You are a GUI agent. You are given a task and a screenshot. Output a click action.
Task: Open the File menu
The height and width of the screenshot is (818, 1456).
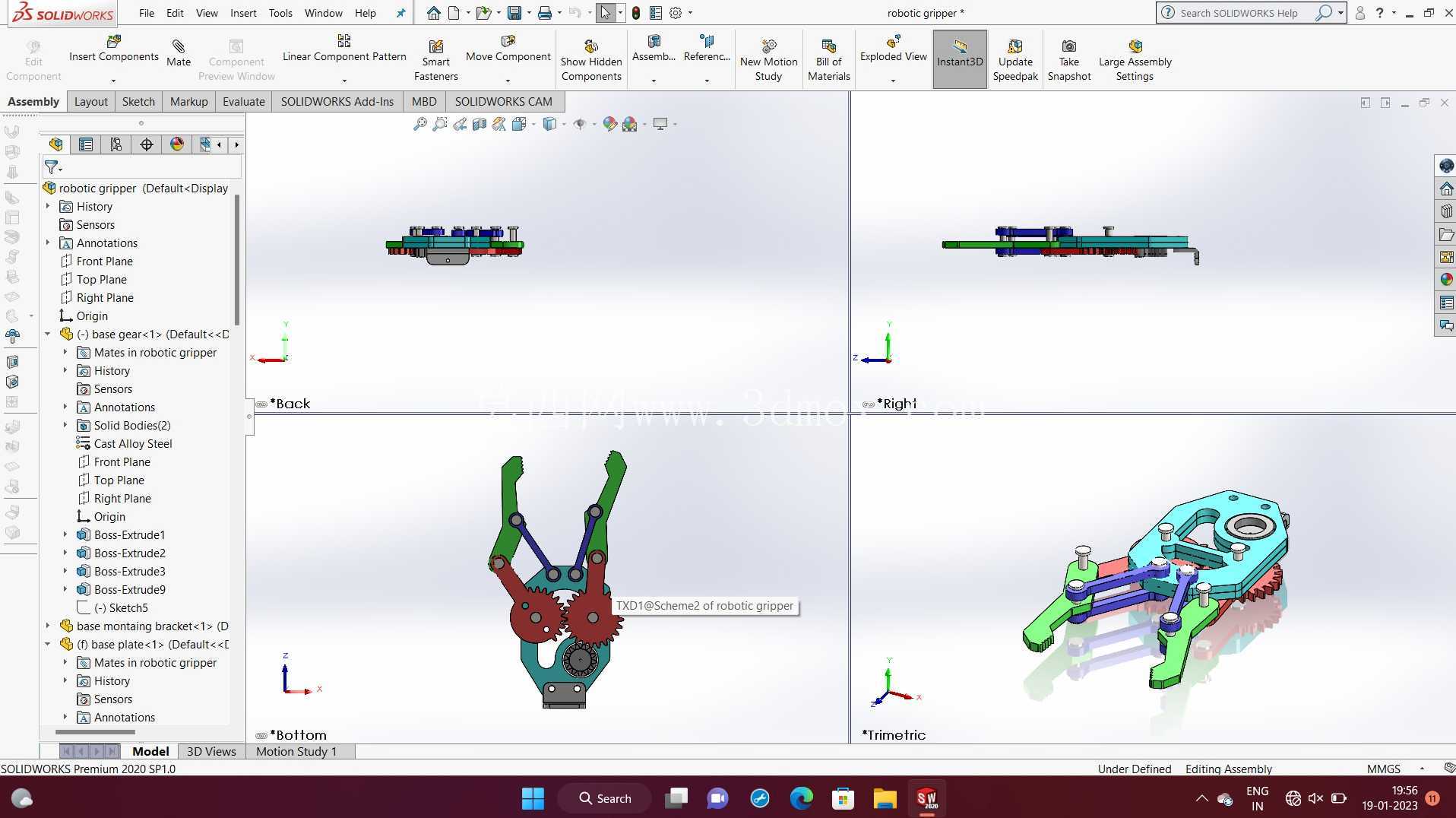click(x=147, y=13)
